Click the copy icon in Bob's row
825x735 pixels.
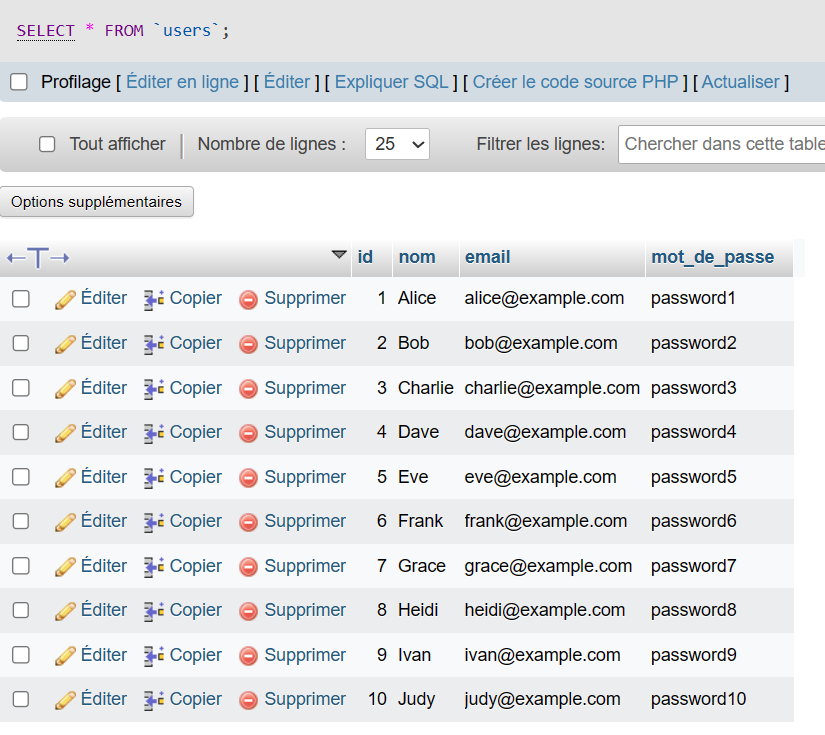154,344
